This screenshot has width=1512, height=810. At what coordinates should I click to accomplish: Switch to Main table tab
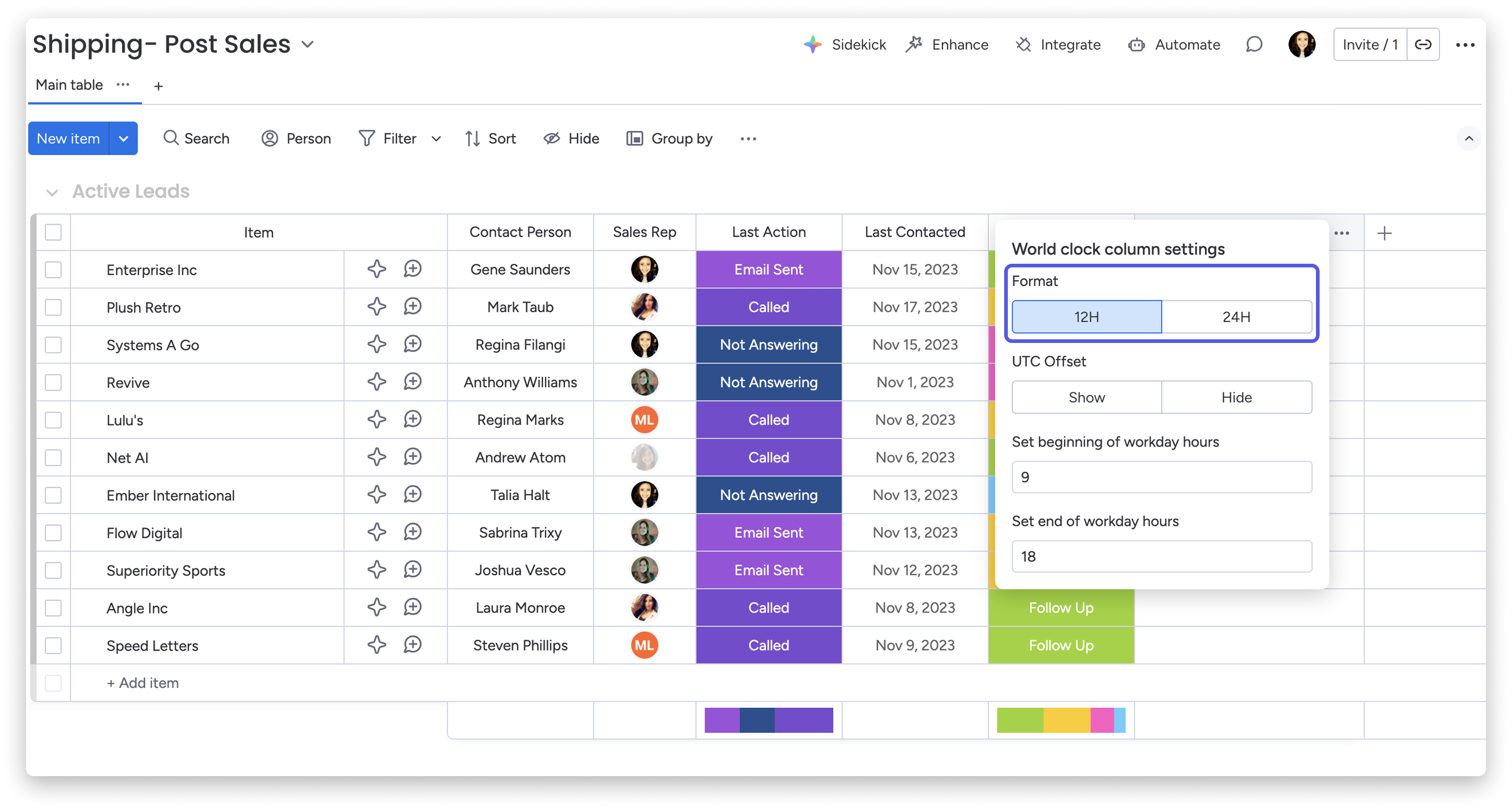69,85
